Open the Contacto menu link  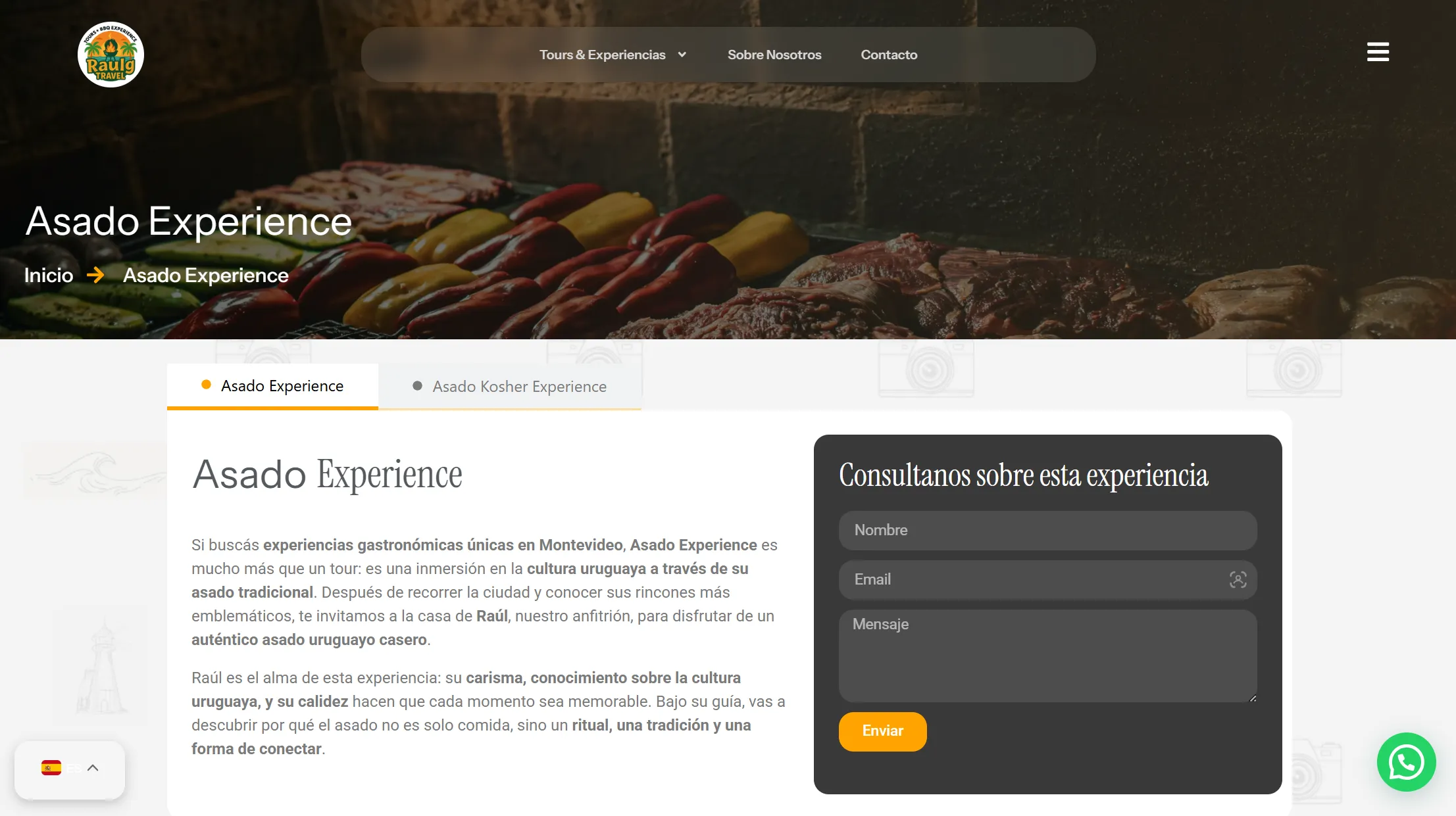pyautogui.click(x=889, y=55)
